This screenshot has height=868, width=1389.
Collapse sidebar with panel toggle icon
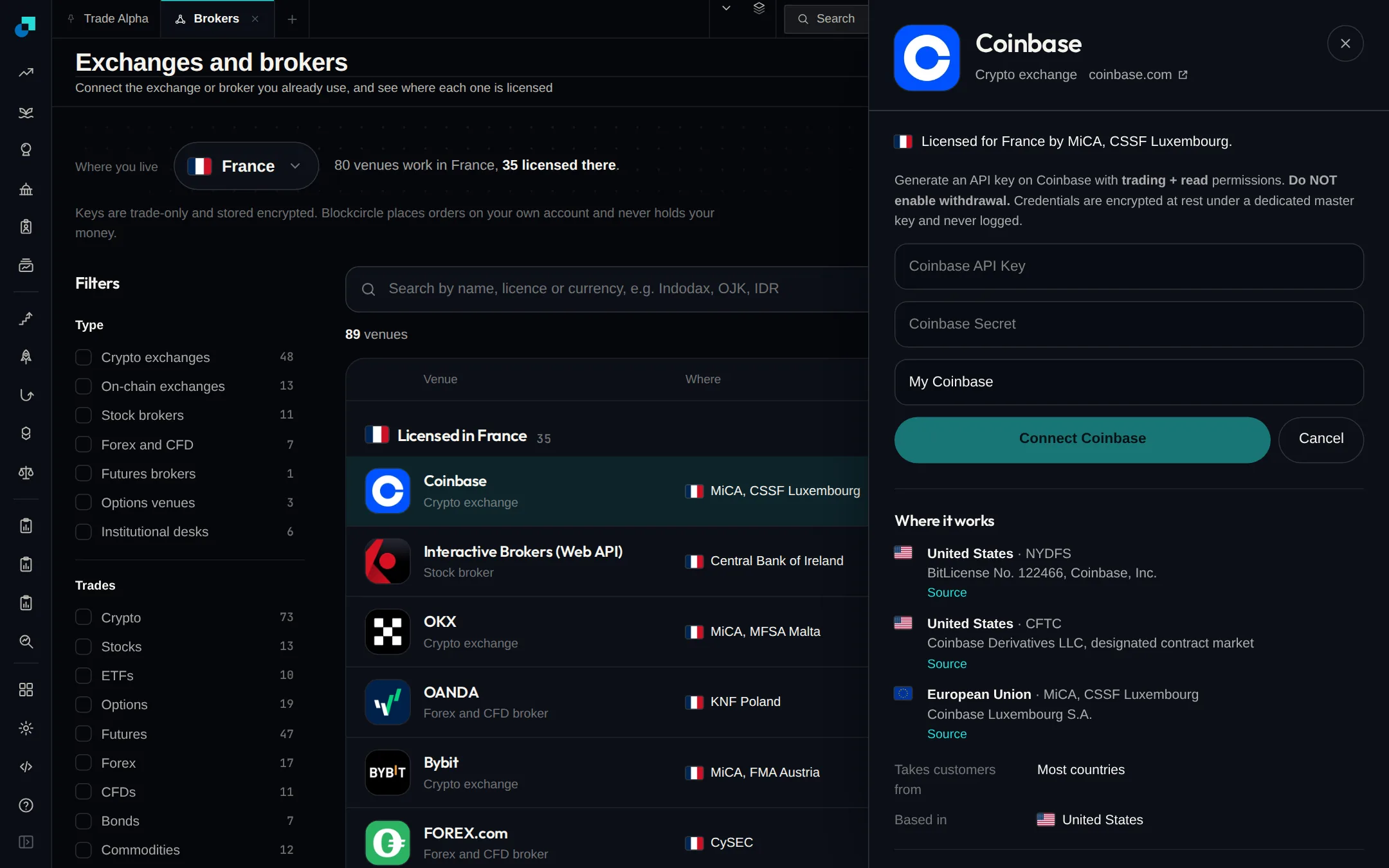pos(26,842)
